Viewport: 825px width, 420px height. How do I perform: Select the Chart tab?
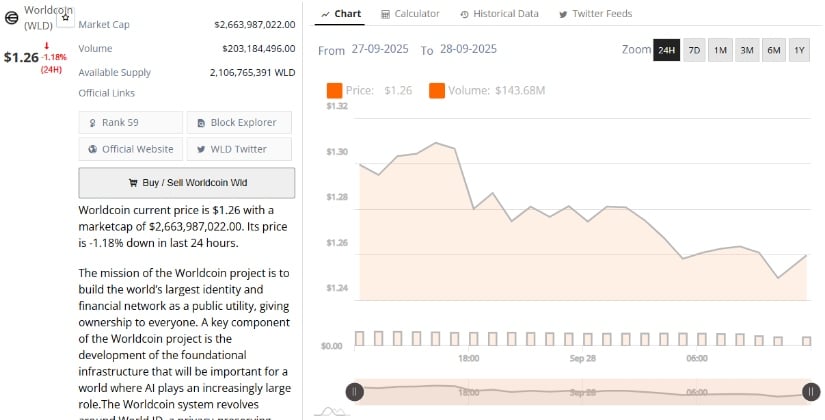point(341,14)
